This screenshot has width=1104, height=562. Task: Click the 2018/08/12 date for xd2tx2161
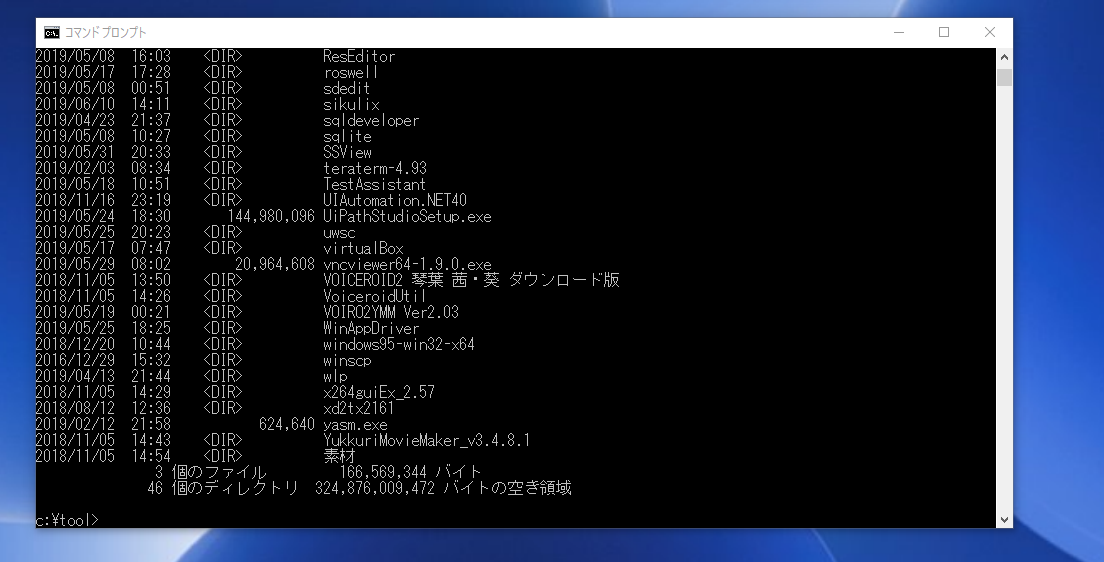pos(75,408)
